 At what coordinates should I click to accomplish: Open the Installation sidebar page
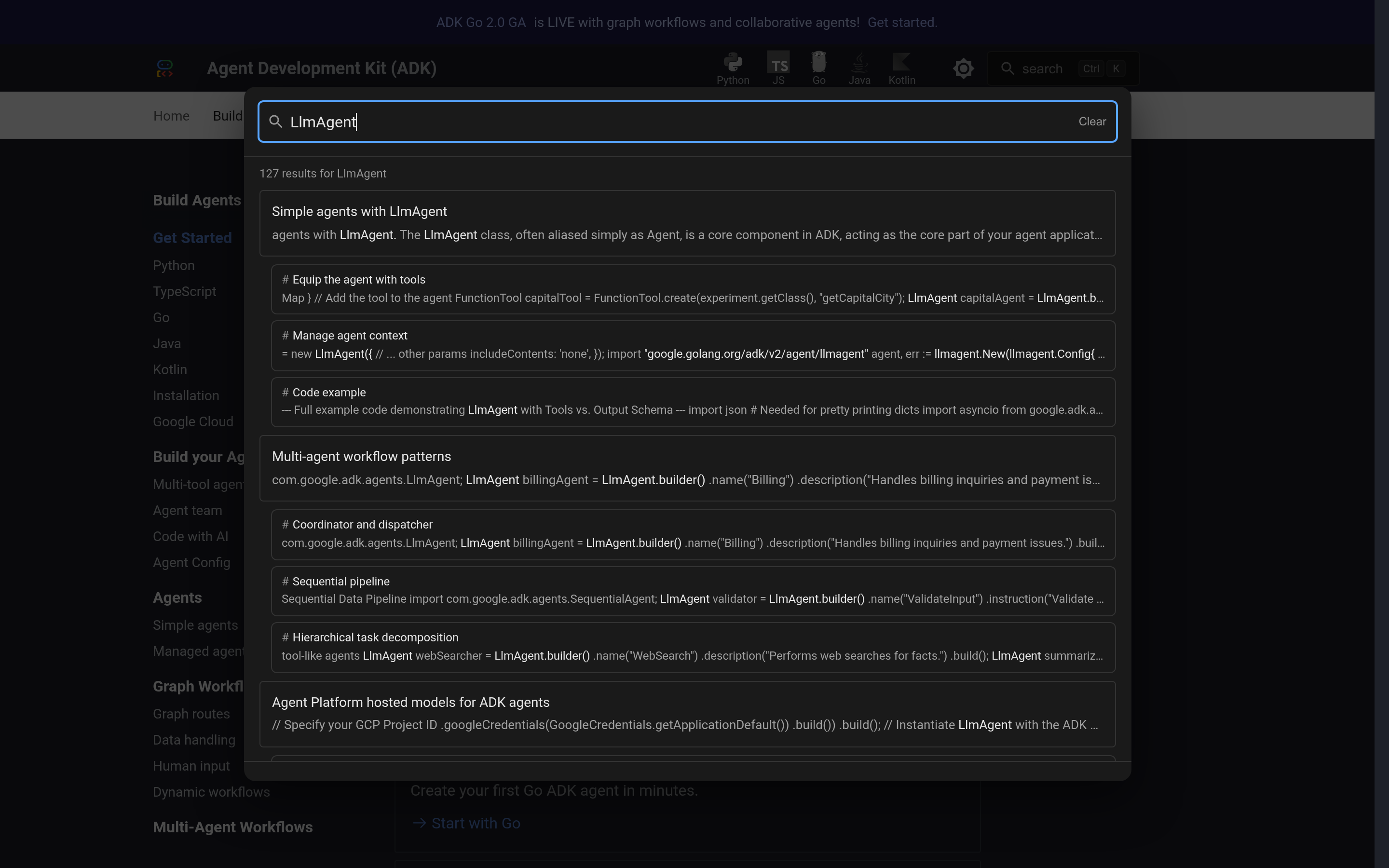186,395
